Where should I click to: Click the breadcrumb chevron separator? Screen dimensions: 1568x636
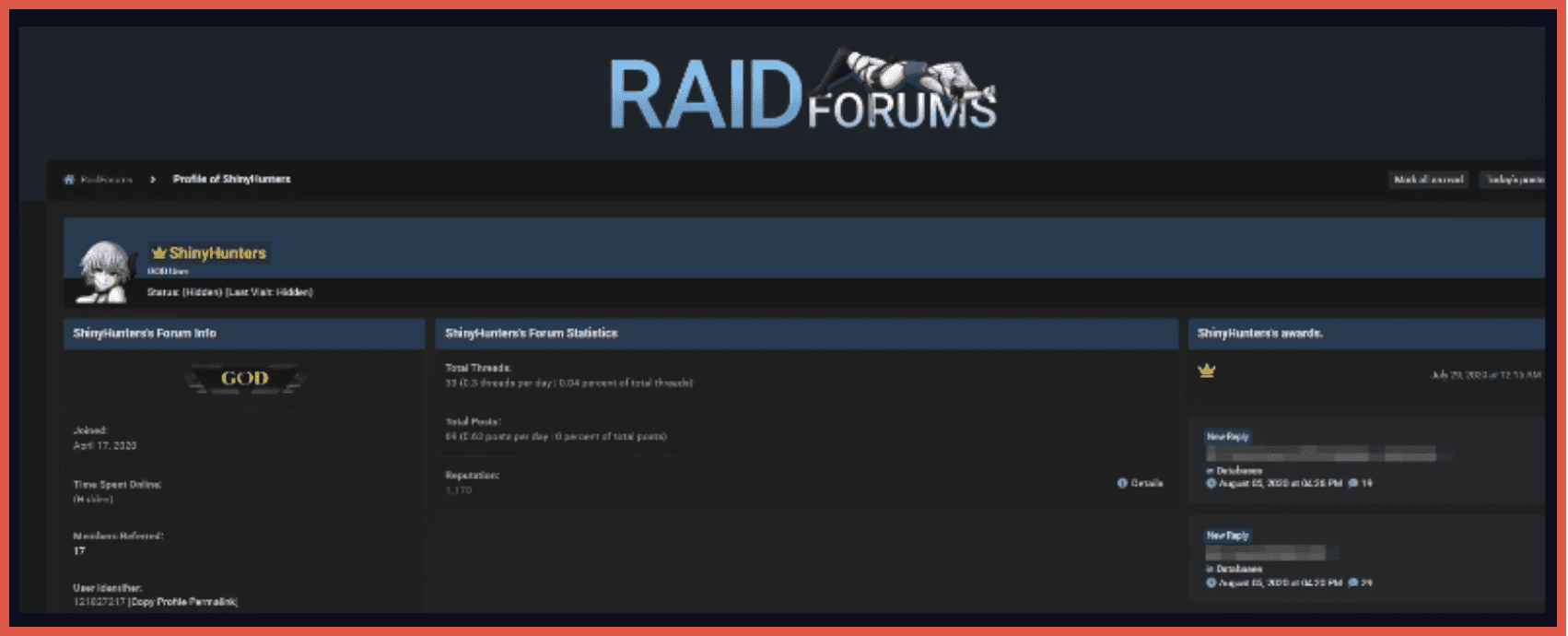click(153, 180)
